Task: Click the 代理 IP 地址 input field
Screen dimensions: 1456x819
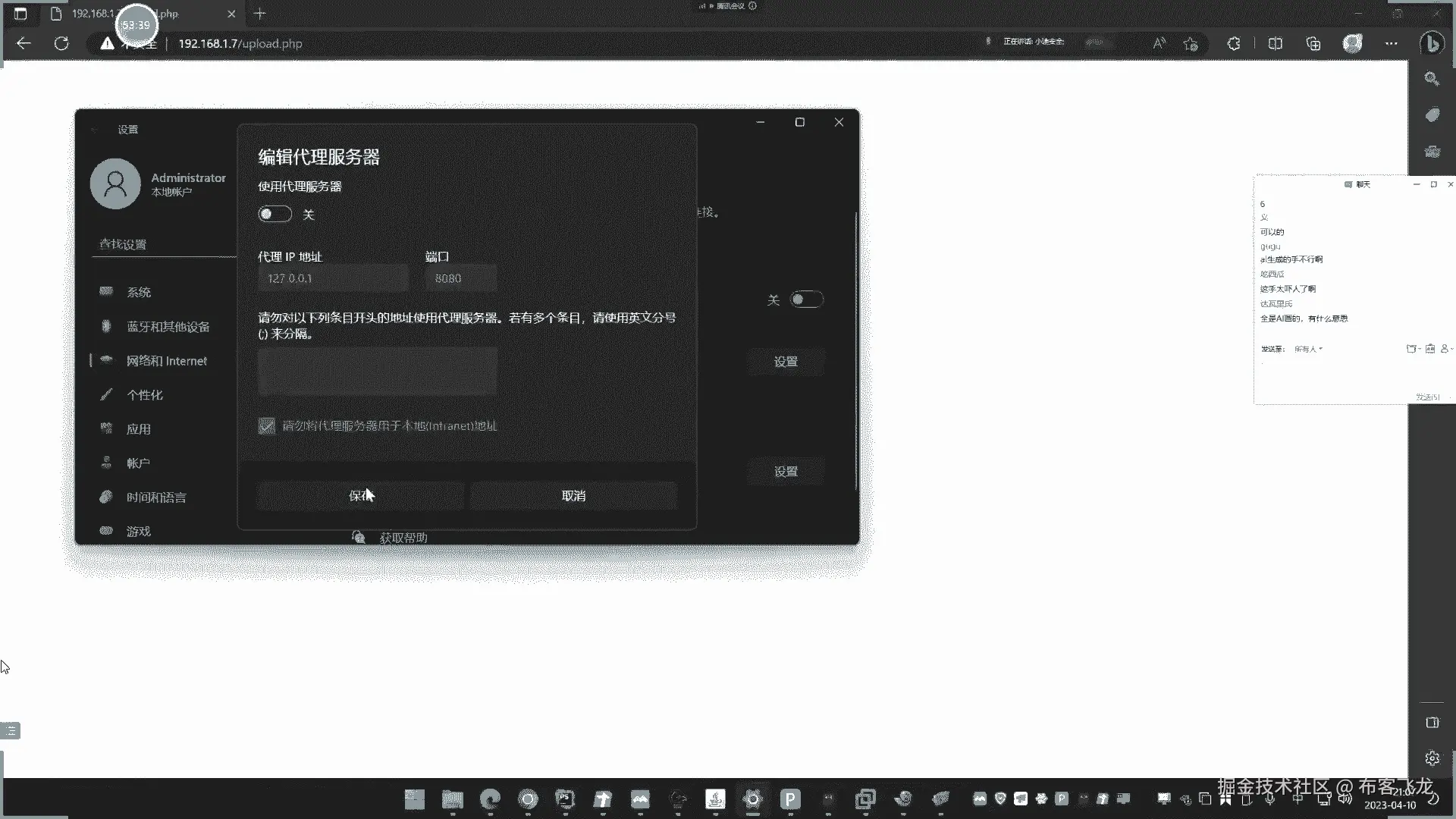Action: [x=333, y=278]
